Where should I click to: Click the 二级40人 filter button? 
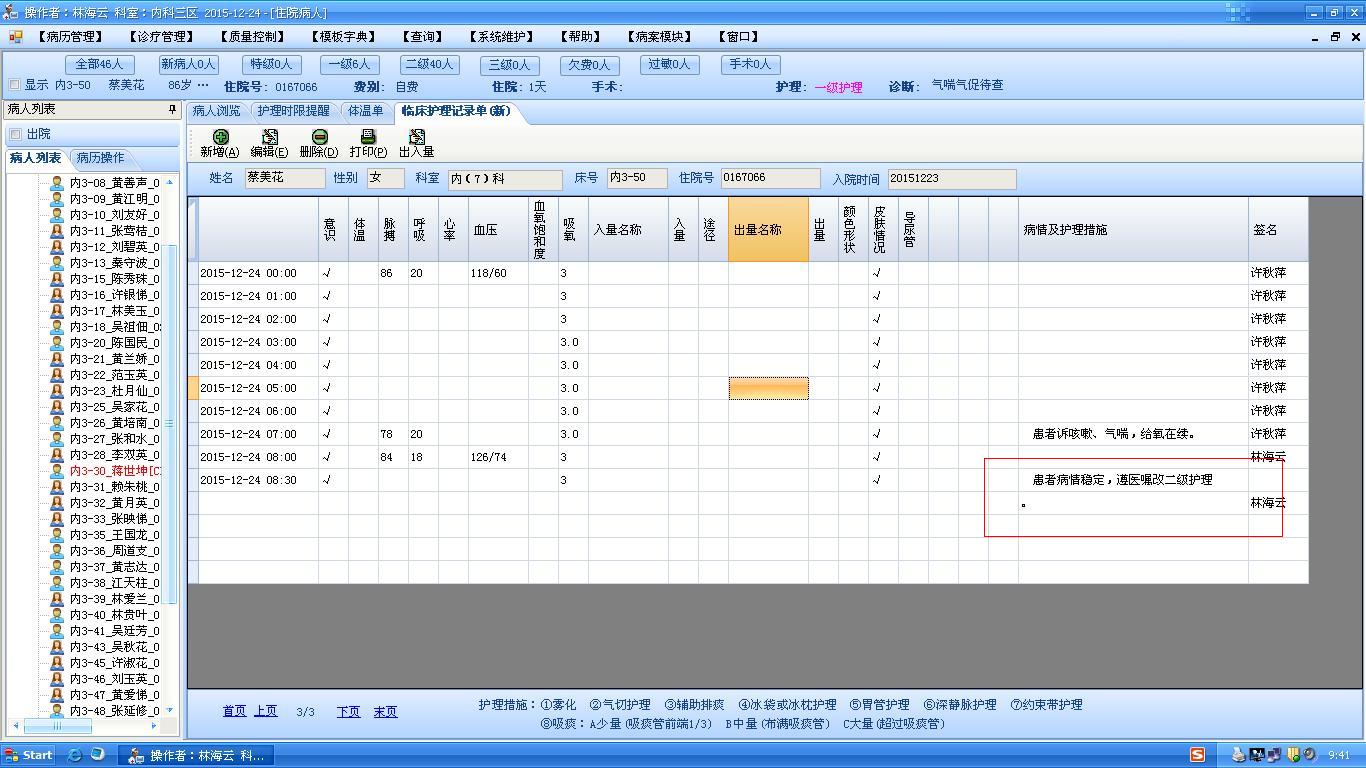point(429,64)
